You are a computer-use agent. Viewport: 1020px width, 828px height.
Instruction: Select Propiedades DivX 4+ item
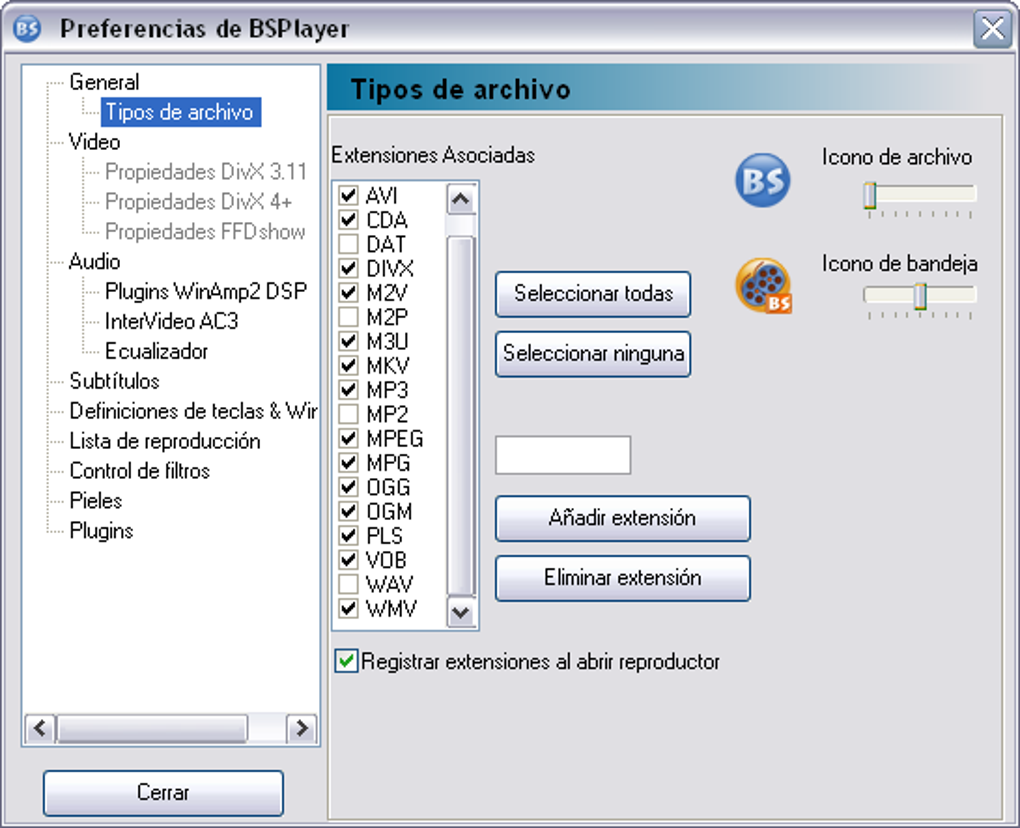(198, 202)
